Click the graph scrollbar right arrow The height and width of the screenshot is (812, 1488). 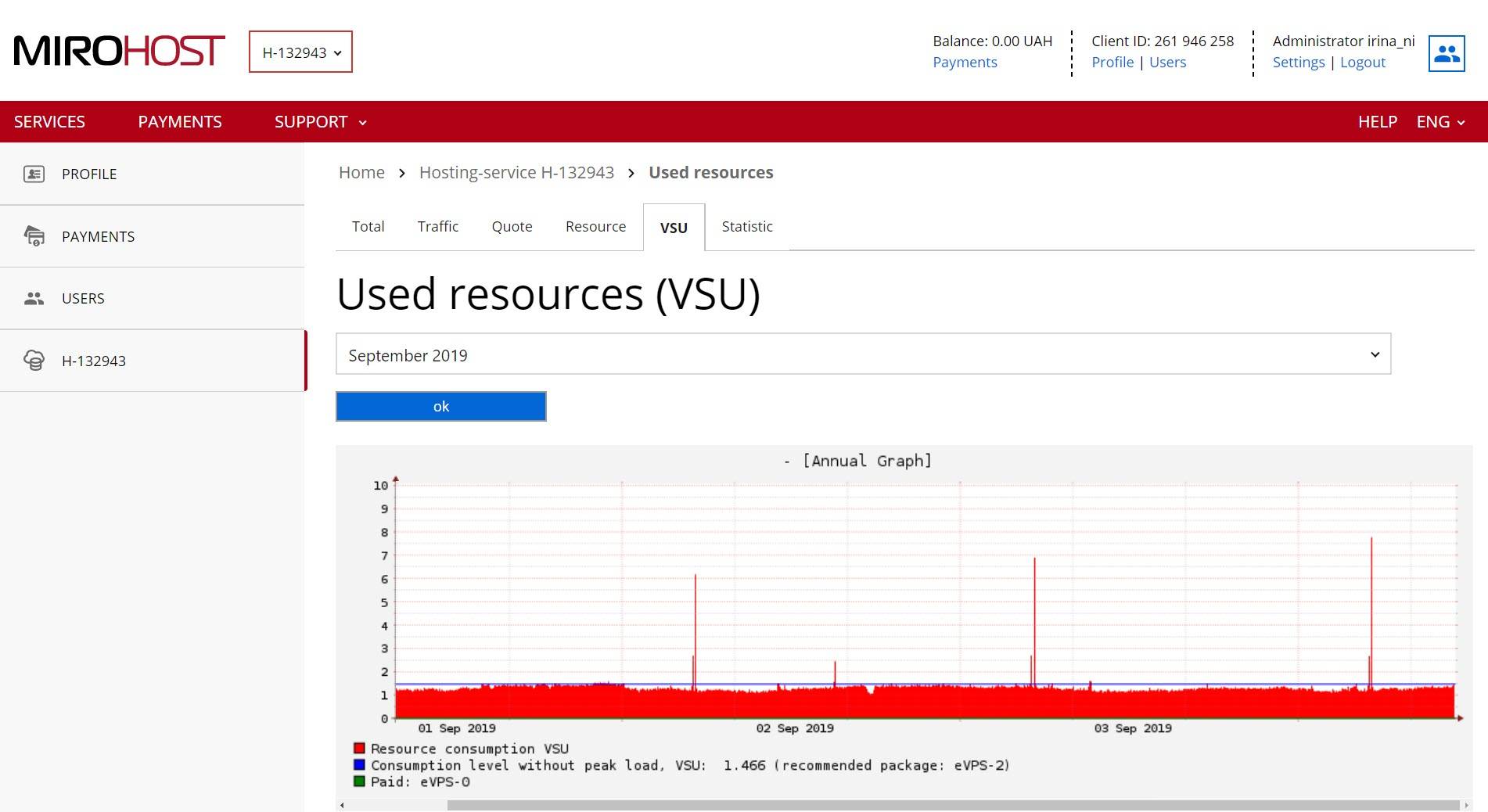[1466, 805]
